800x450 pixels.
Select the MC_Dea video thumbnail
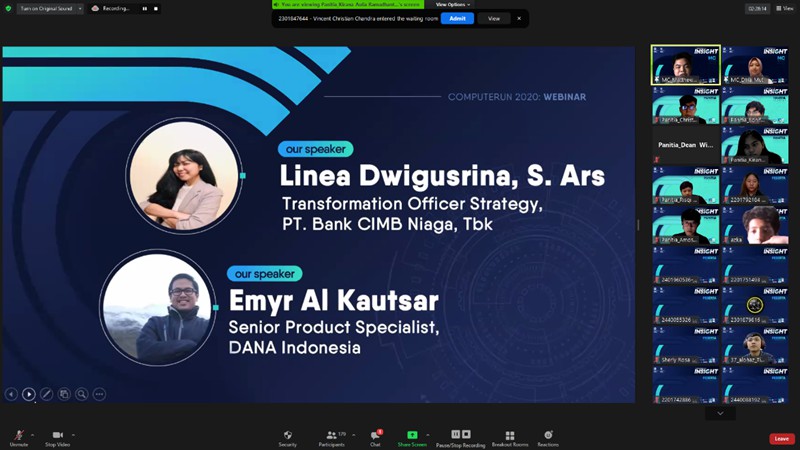point(755,65)
